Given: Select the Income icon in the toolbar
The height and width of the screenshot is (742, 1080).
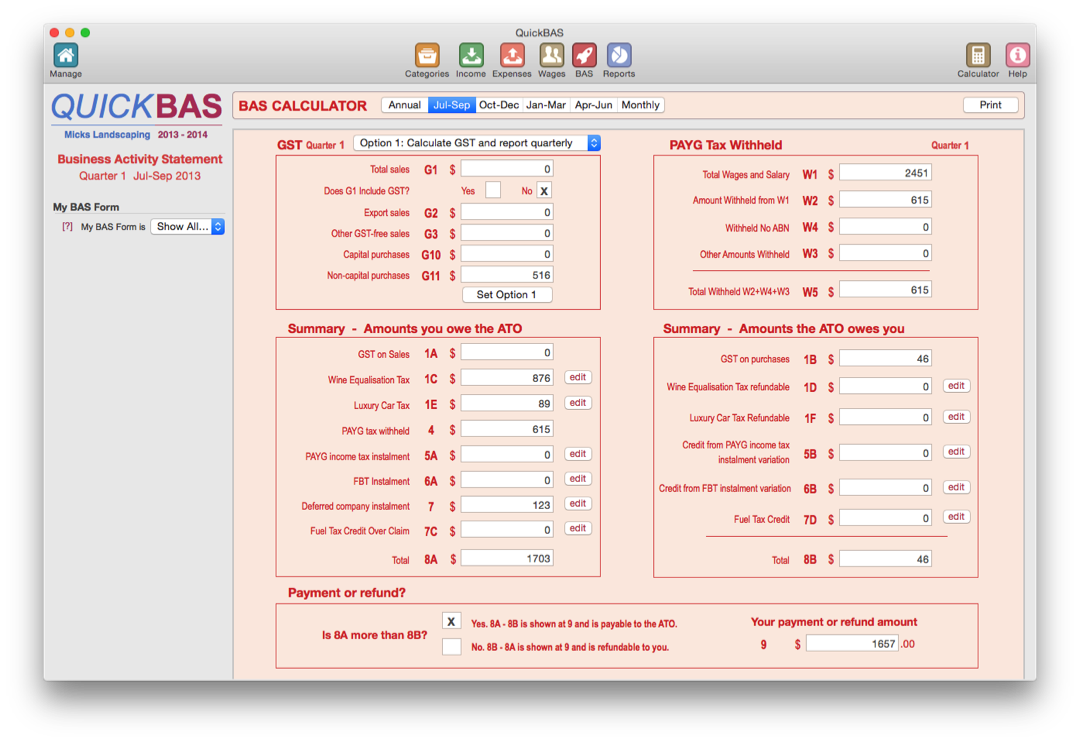Looking at the screenshot, I should tap(470, 58).
